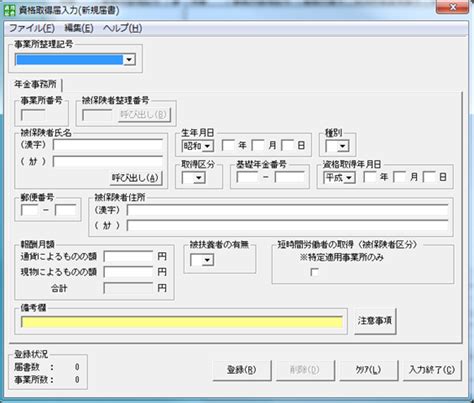The width and height of the screenshot is (474, 403).
Task: Click the 入力終了(C) button
Action: pyautogui.click(x=432, y=370)
